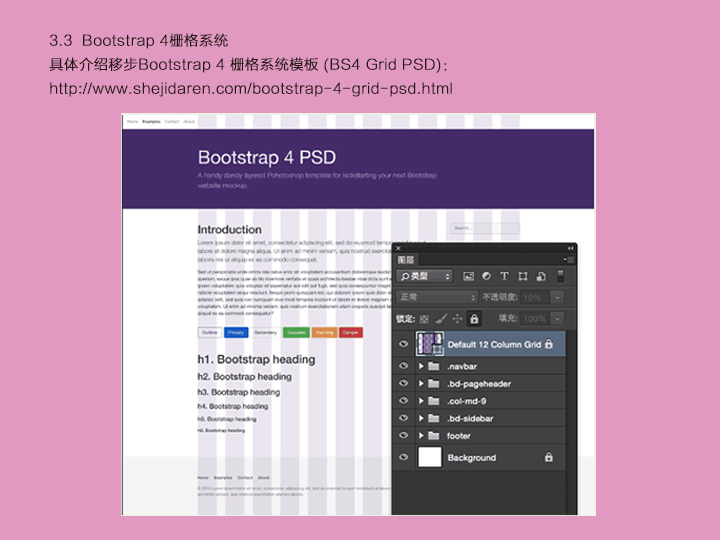Click the Outline button in mockup
Image resolution: width=720 pixels, height=540 pixels.
(210, 332)
